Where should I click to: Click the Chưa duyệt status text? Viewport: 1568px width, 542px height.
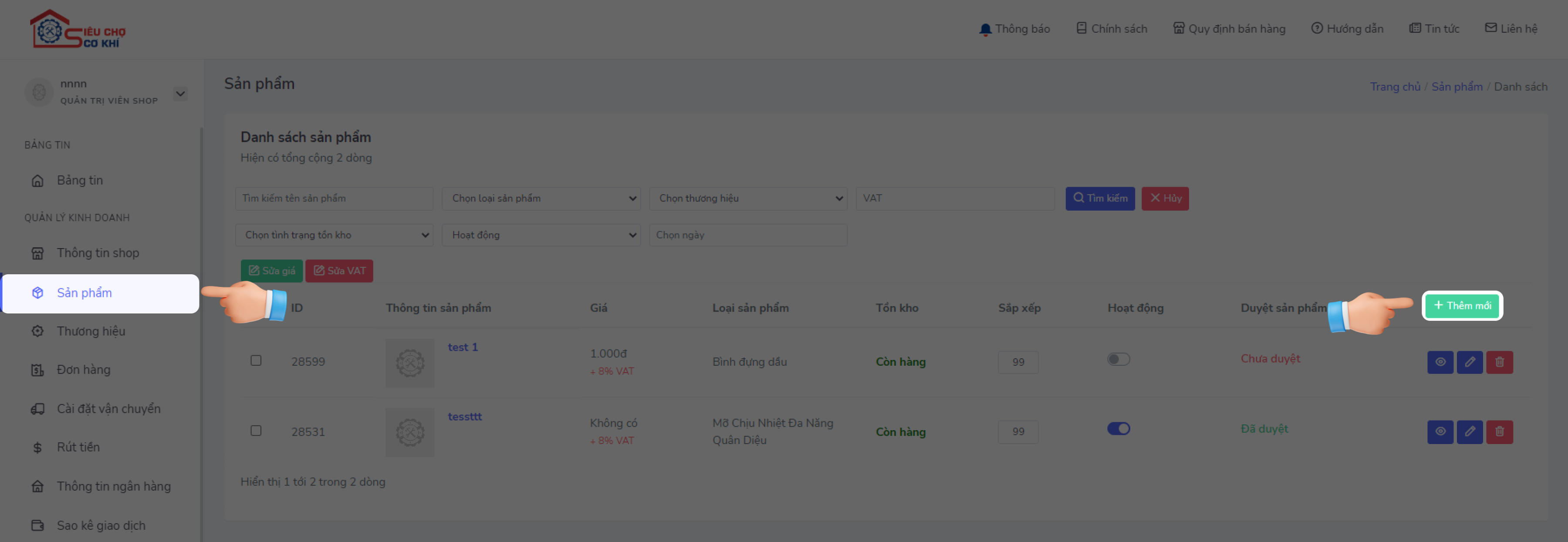click(1271, 359)
